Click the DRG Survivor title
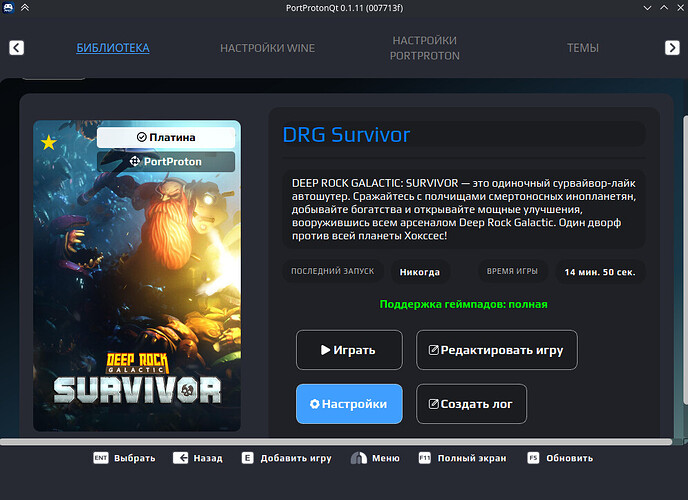The height and width of the screenshot is (500, 688). (347, 135)
